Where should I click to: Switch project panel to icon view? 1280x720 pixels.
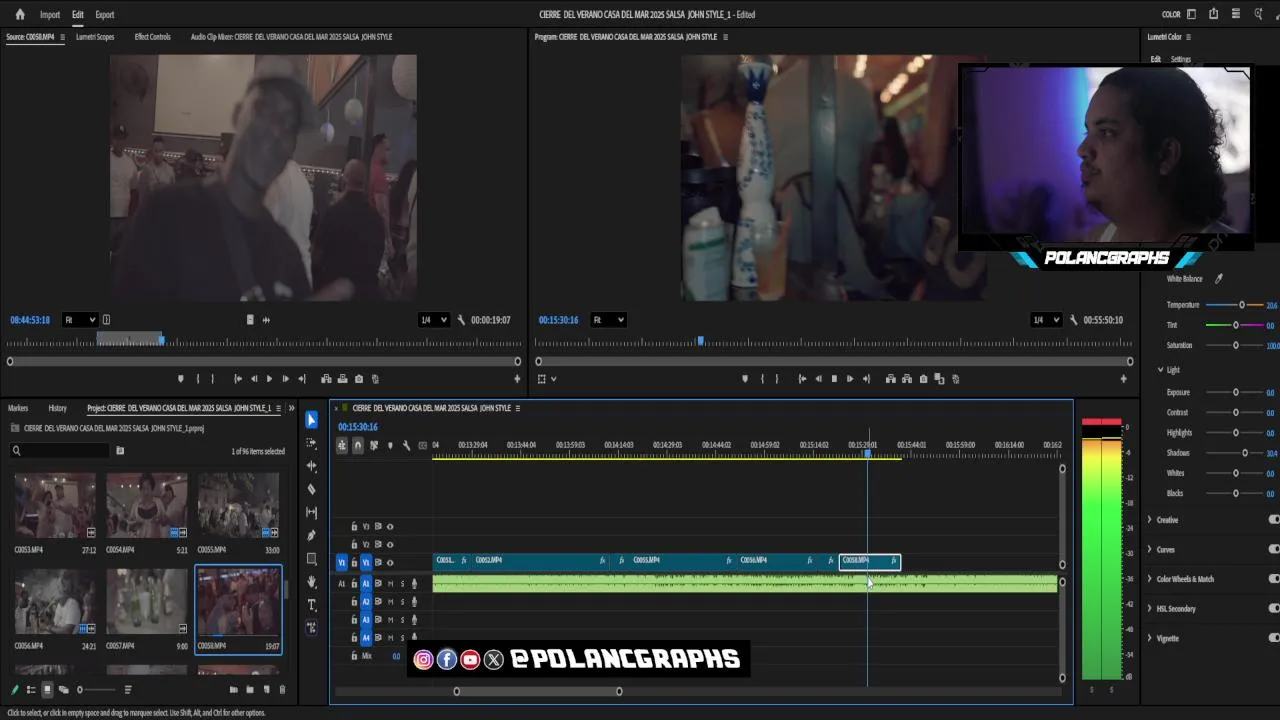pyautogui.click(x=47, y=690)
